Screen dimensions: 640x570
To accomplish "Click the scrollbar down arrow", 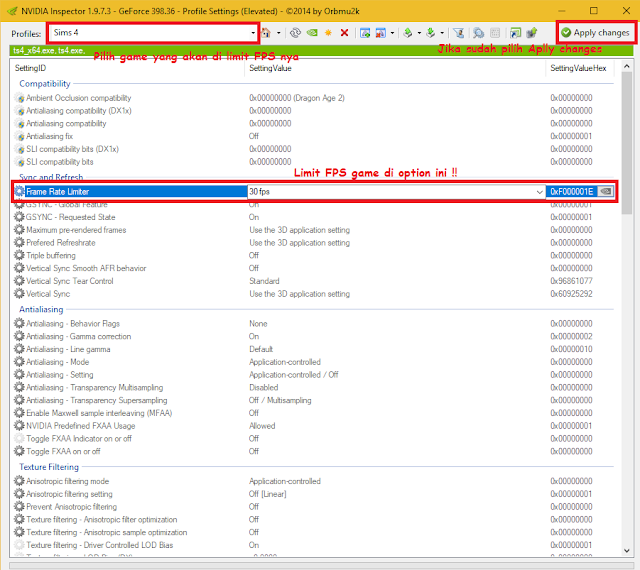I will click(x=627, y=551).
